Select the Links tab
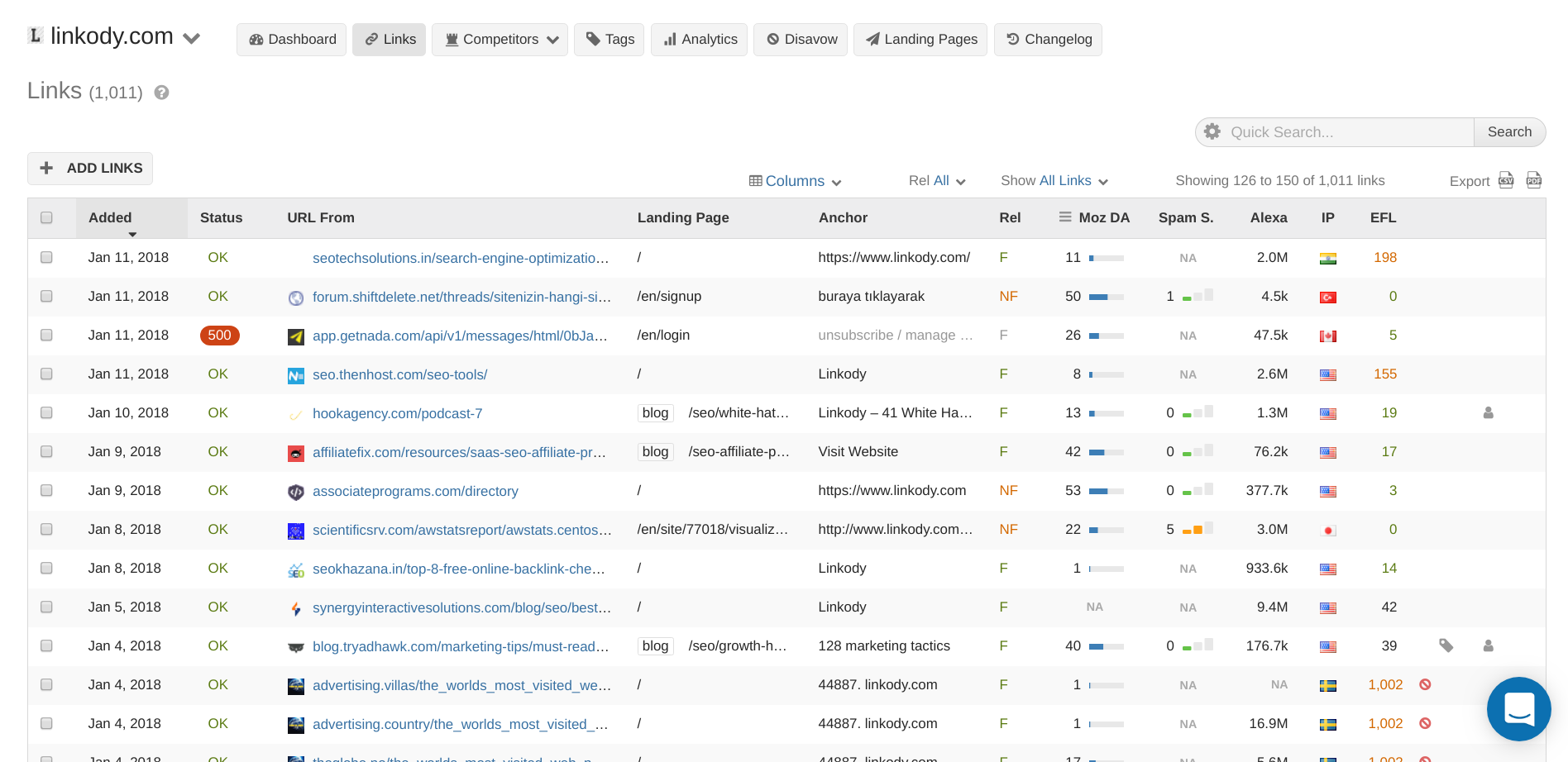The width and height of the screenshot is (1568, 762). point(389,40)
